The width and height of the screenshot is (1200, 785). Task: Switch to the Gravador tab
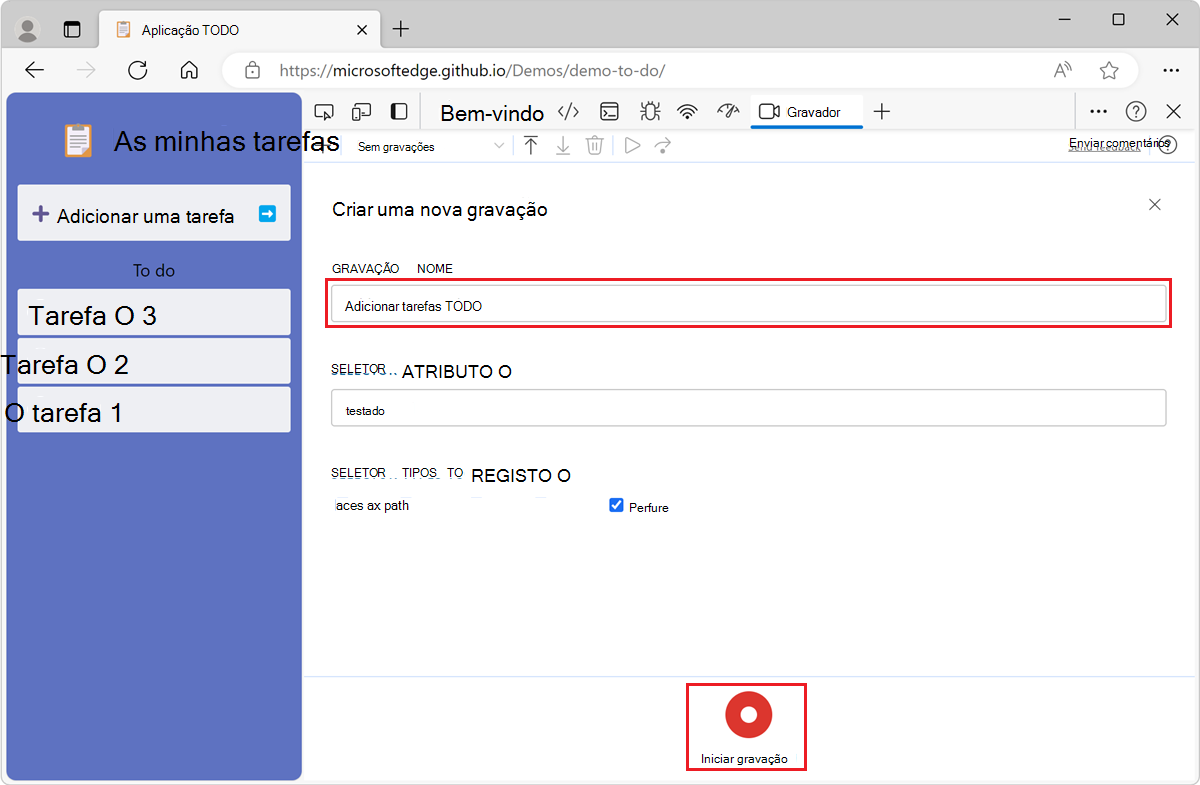(x=806, y=111)
